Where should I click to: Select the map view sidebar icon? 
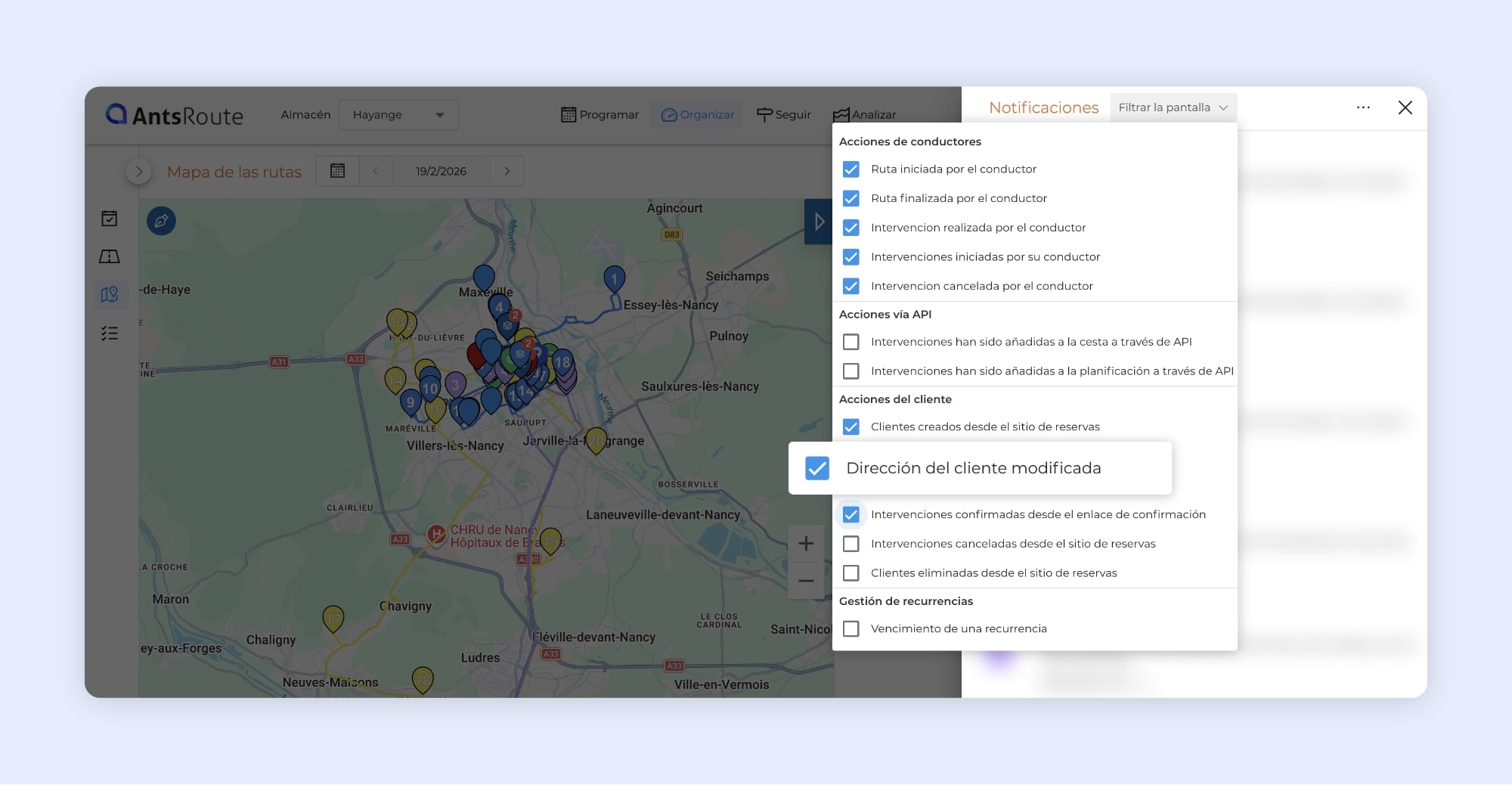(110, 294)
